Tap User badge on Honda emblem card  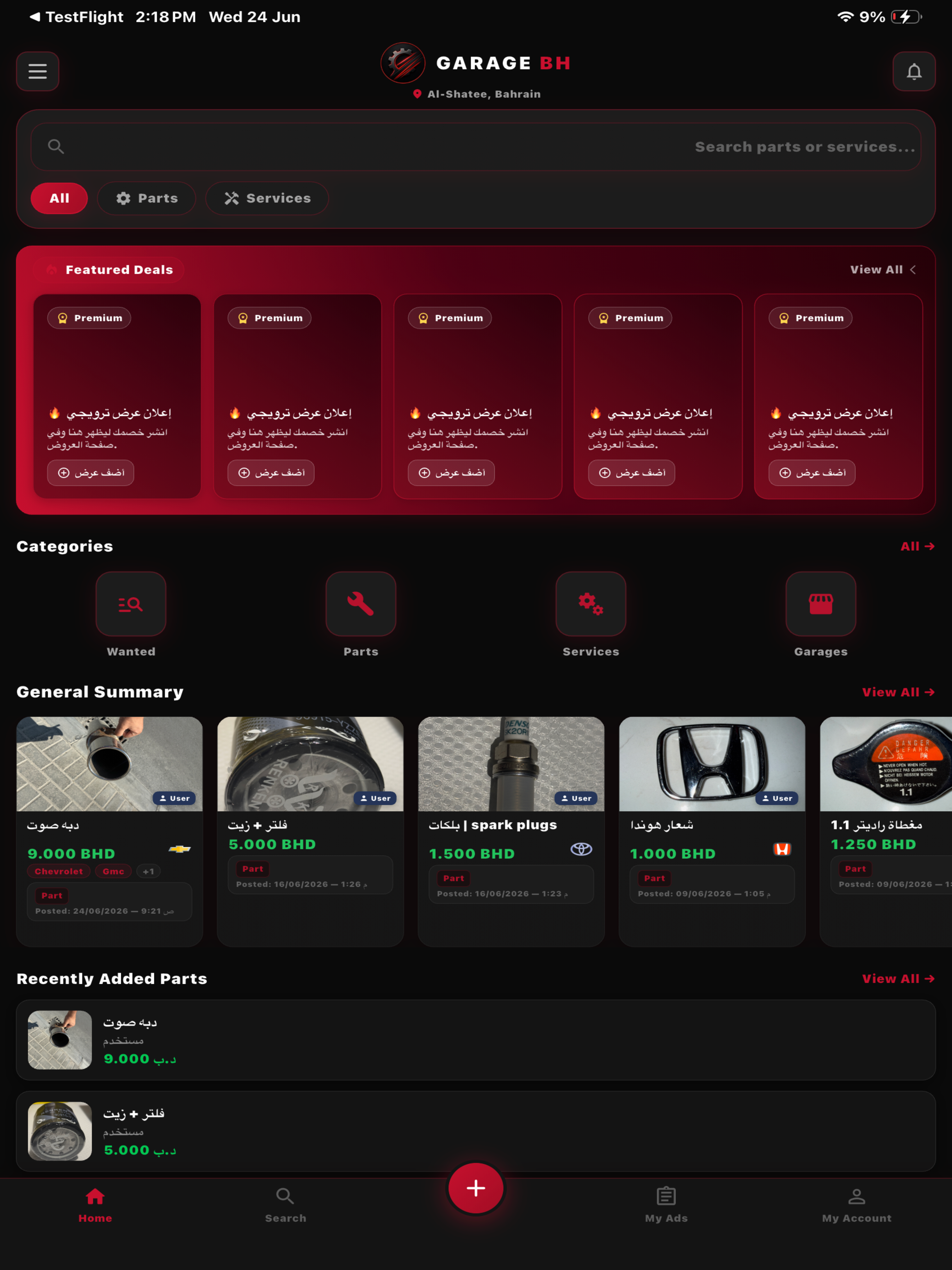tap(777, 798)
